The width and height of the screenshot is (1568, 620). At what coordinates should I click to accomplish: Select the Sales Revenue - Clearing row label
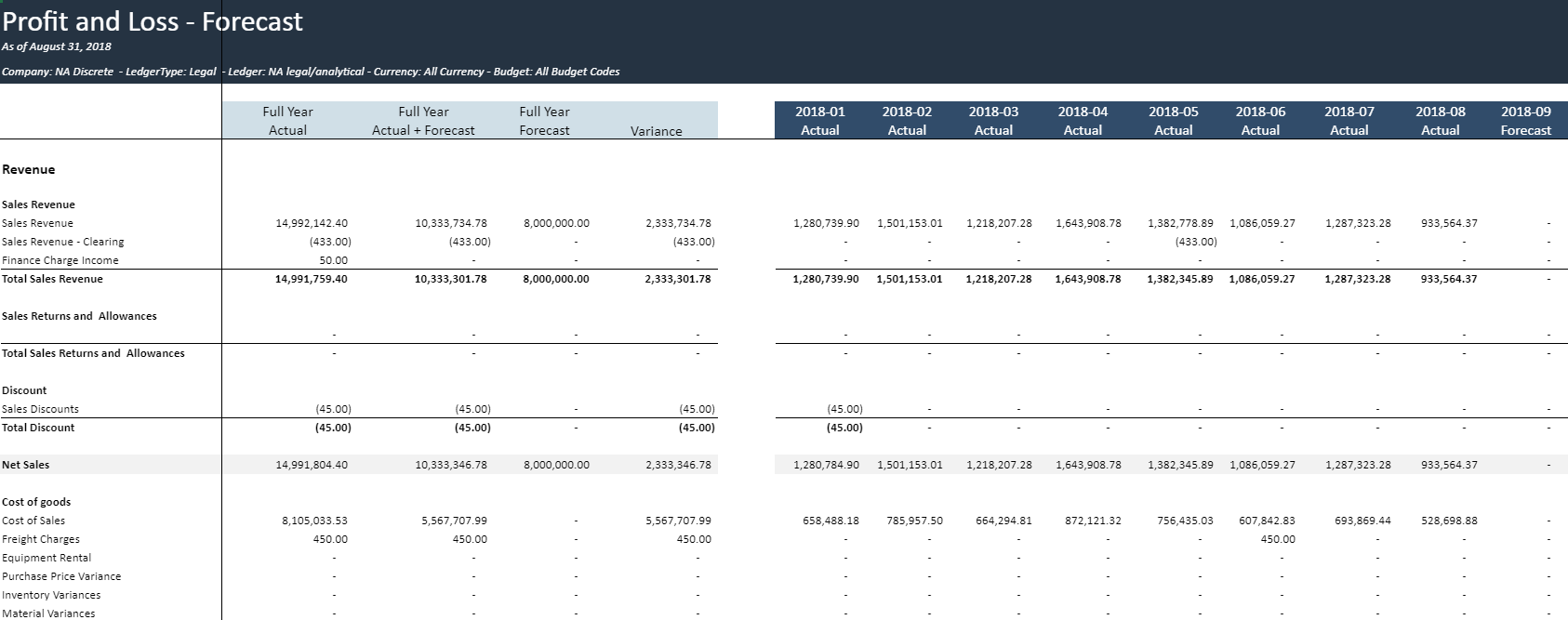(x=63, y=242)
